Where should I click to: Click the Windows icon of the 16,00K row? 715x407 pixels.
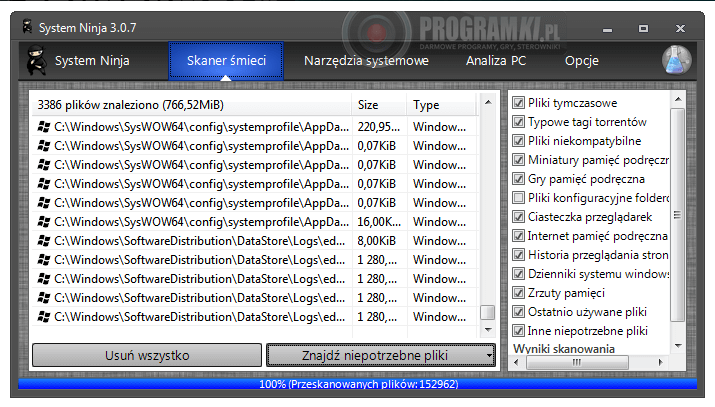coord(44,222)
